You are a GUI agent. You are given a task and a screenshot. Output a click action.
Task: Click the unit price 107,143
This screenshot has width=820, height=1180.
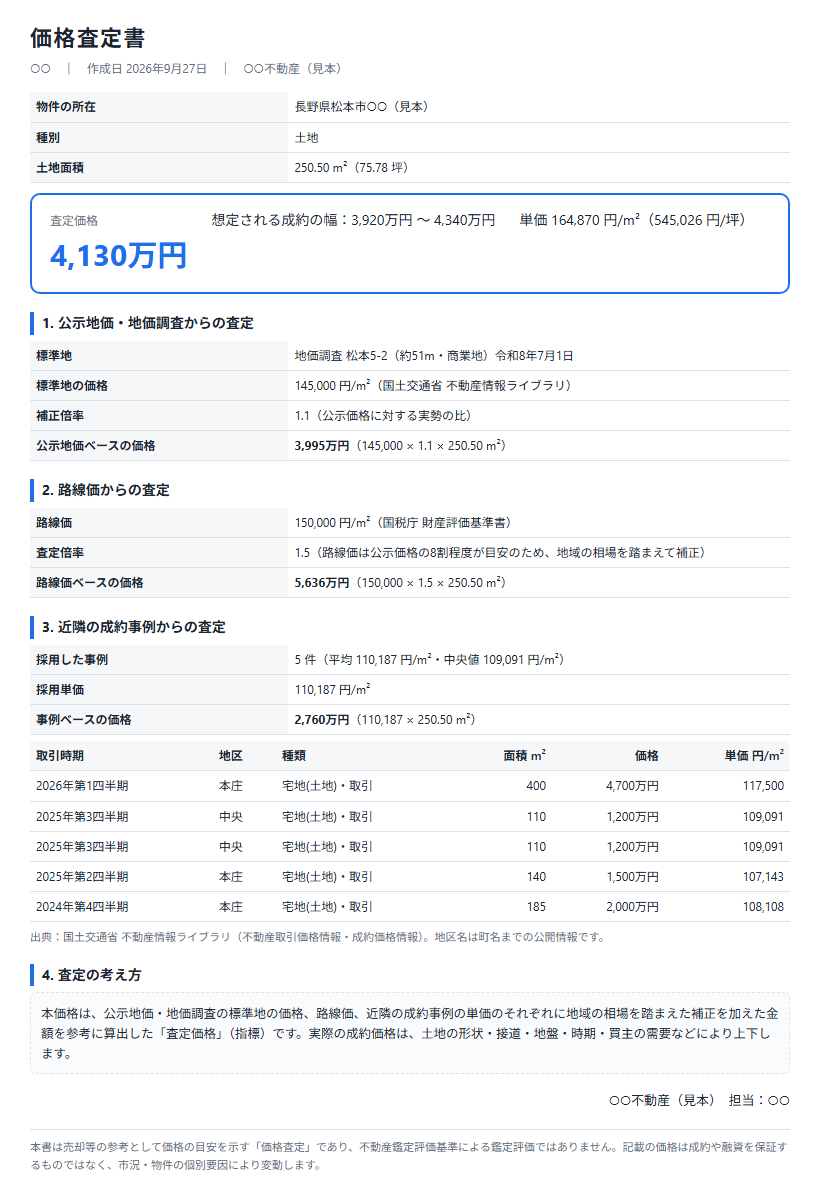[764, 877]
